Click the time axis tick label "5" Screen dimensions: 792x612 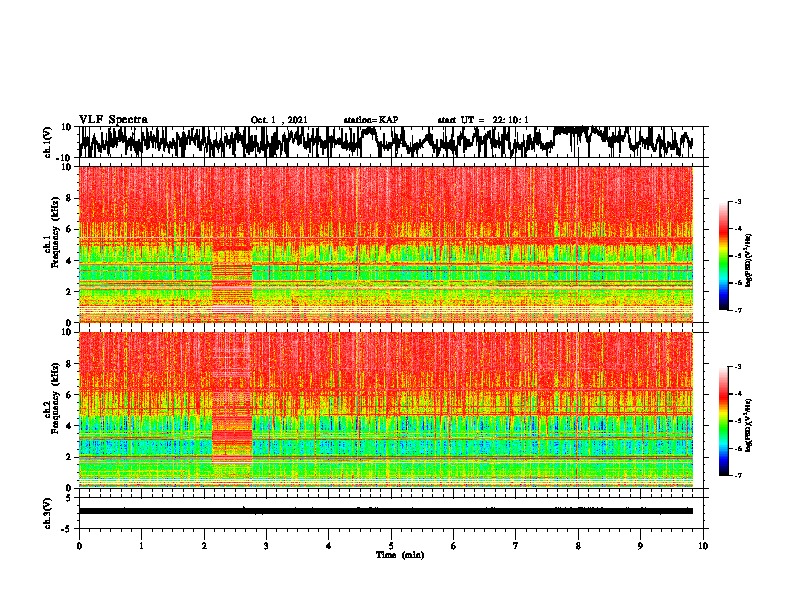coord(391,546)
